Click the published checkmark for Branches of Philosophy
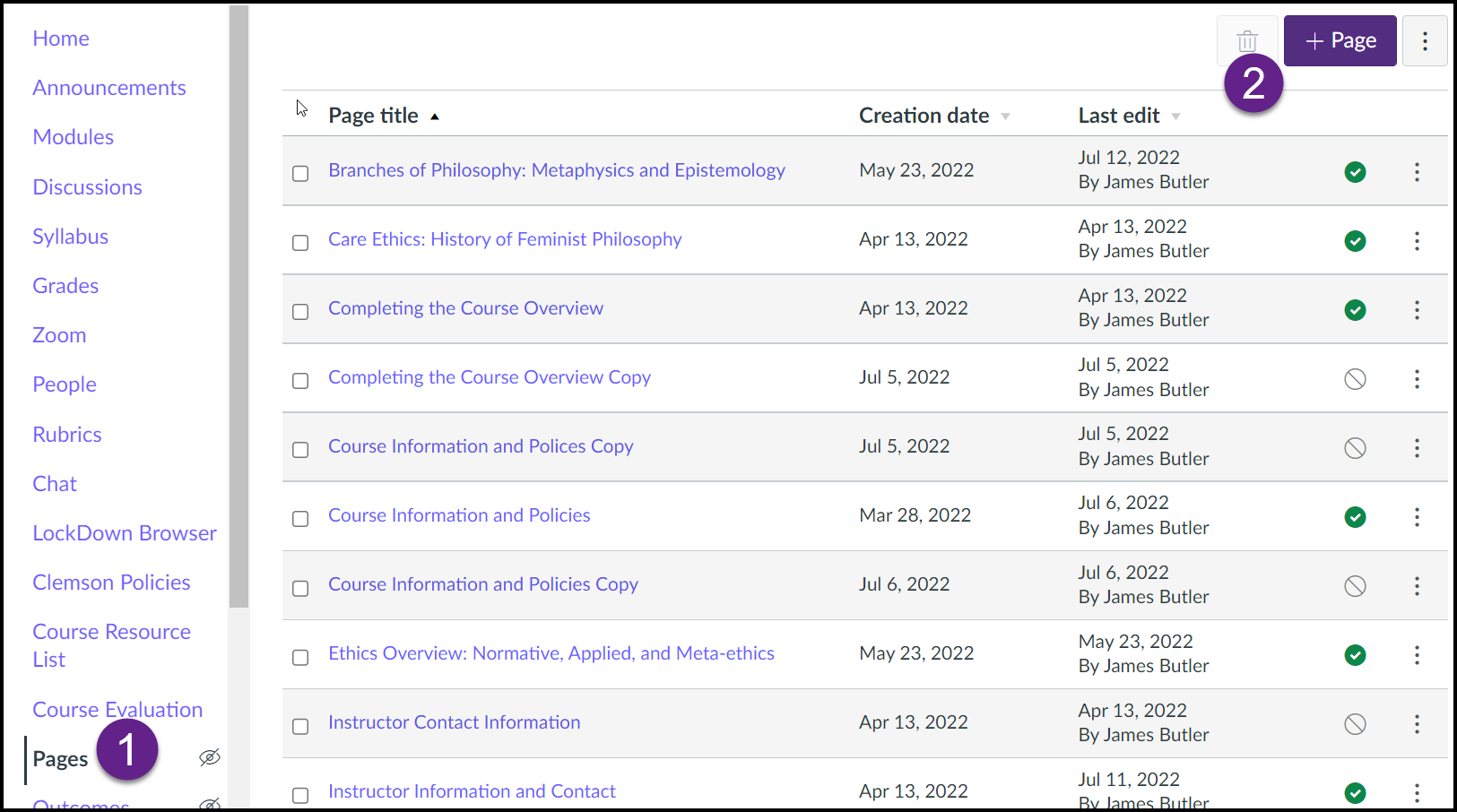The width and height of the screenshot is (1457, 812). [x=1355, y=171]
